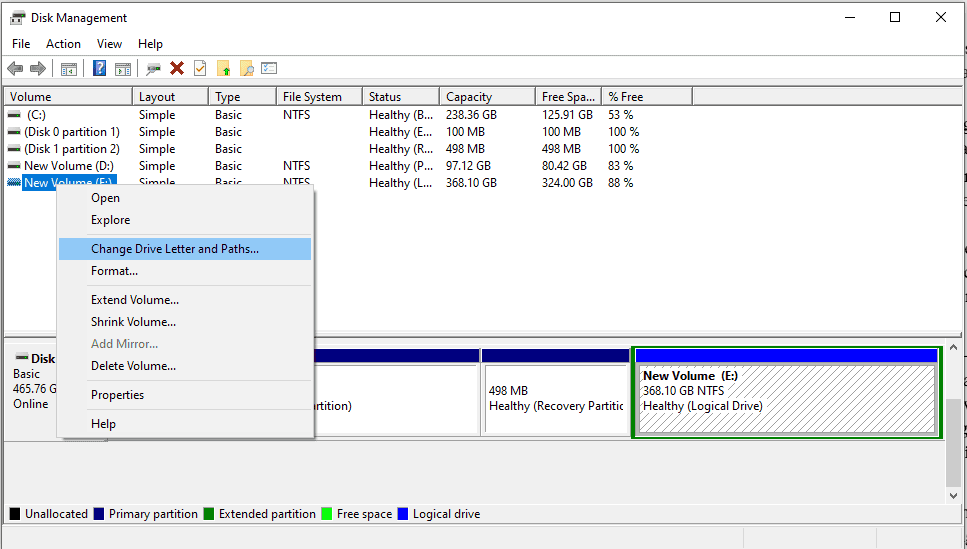967x549 pixels.
Task: Click the drive icon beside (C:)
Action: [14, 115]
